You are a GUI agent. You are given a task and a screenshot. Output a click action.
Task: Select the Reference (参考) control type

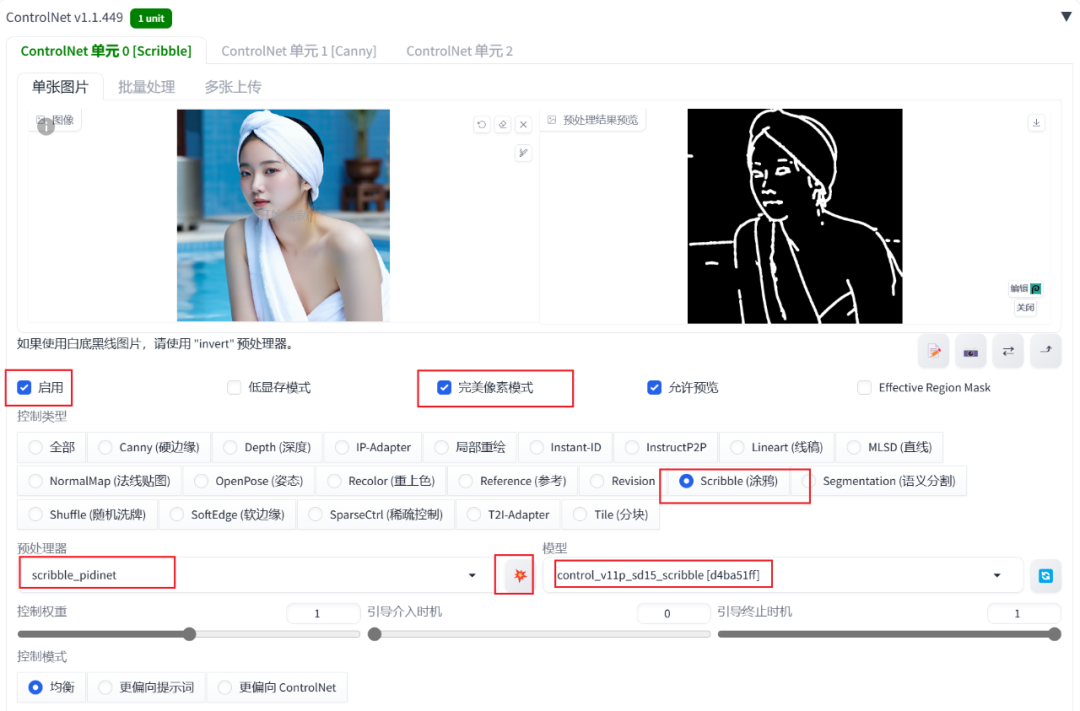(x=512, y=481)
